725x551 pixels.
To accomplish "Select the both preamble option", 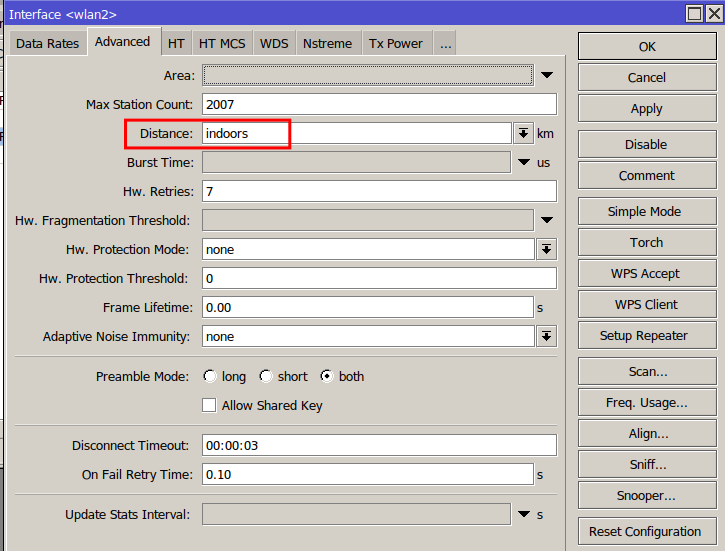I will point(327,377).
